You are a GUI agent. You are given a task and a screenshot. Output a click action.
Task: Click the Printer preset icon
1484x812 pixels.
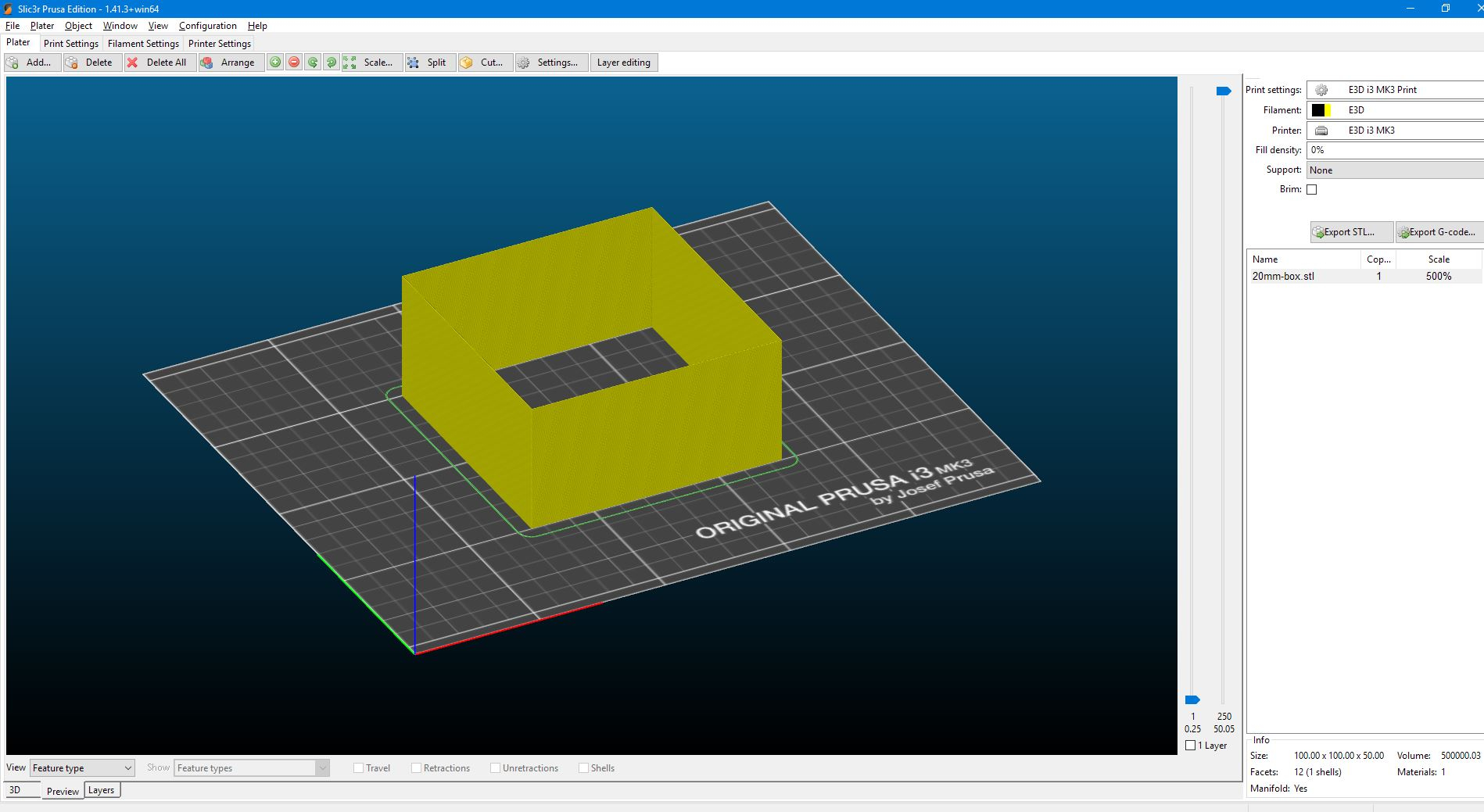pos(1321,131)
